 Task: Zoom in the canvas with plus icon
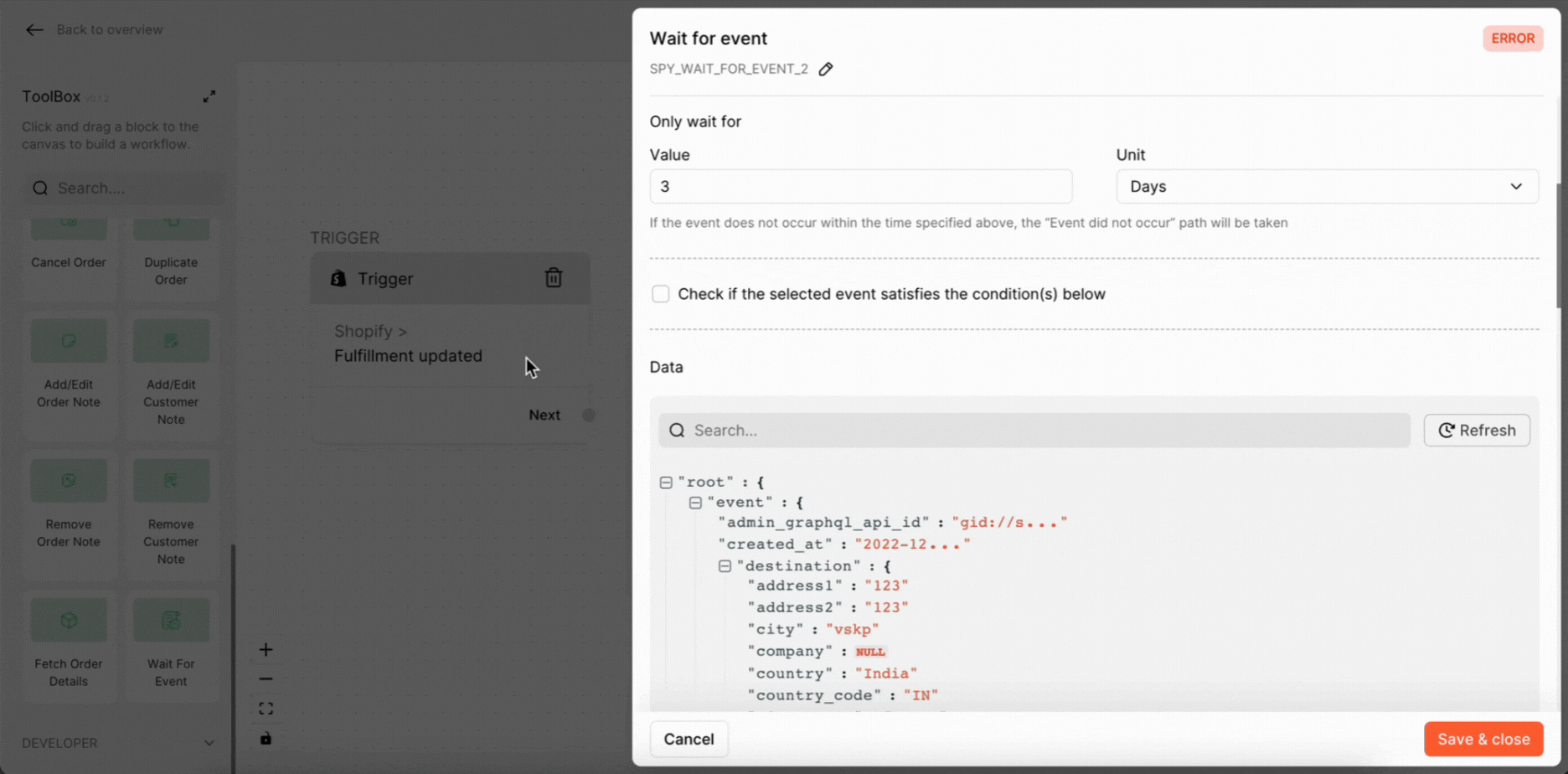coord(266,650)
